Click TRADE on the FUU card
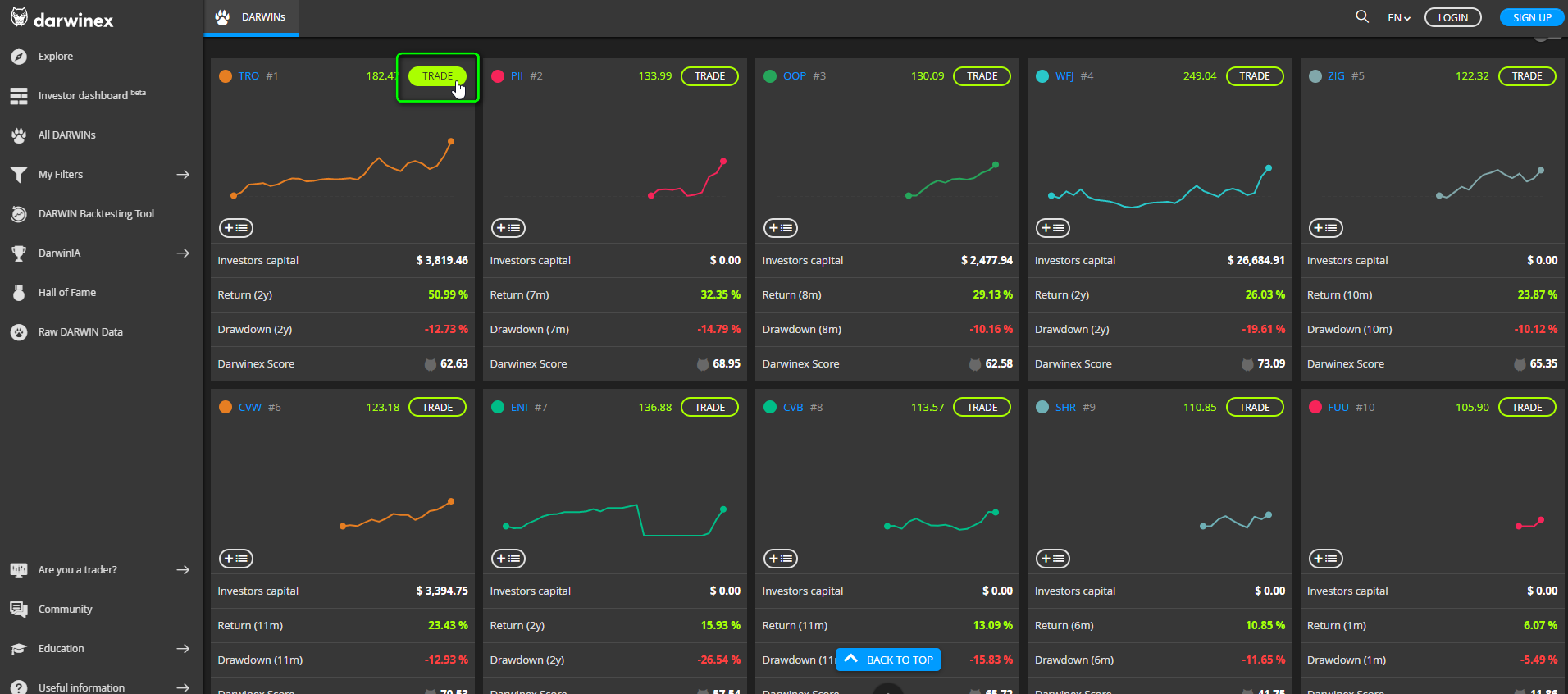The width and height of the screenshot is (1568, 694). (1527, 407)
